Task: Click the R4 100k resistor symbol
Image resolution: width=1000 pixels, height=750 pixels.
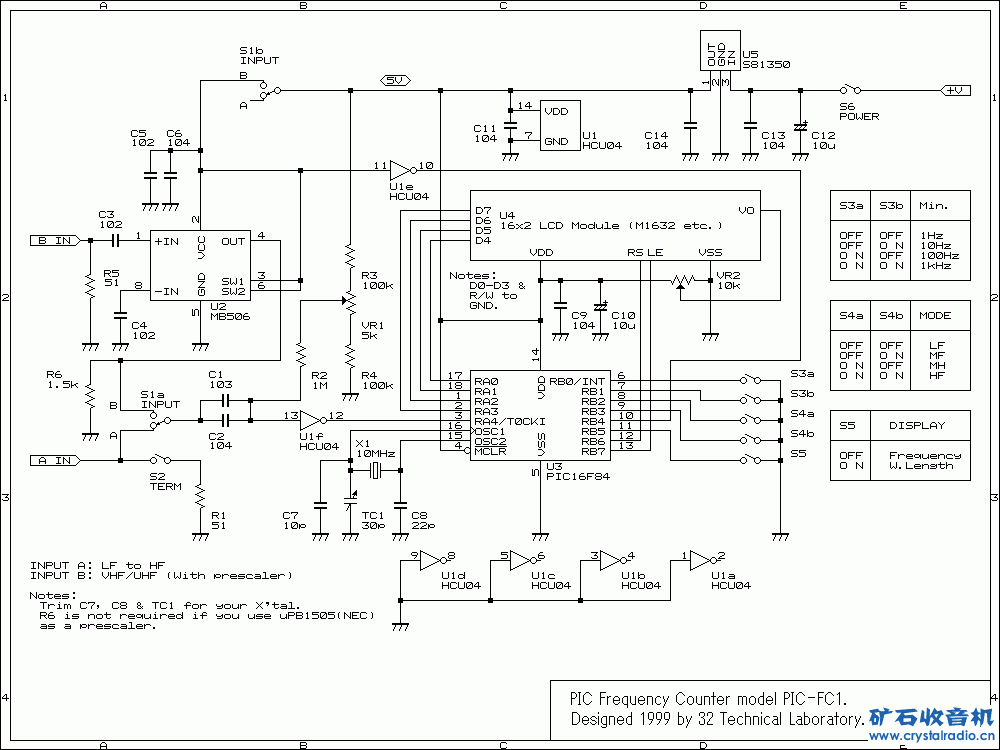Action: [350, 355]
